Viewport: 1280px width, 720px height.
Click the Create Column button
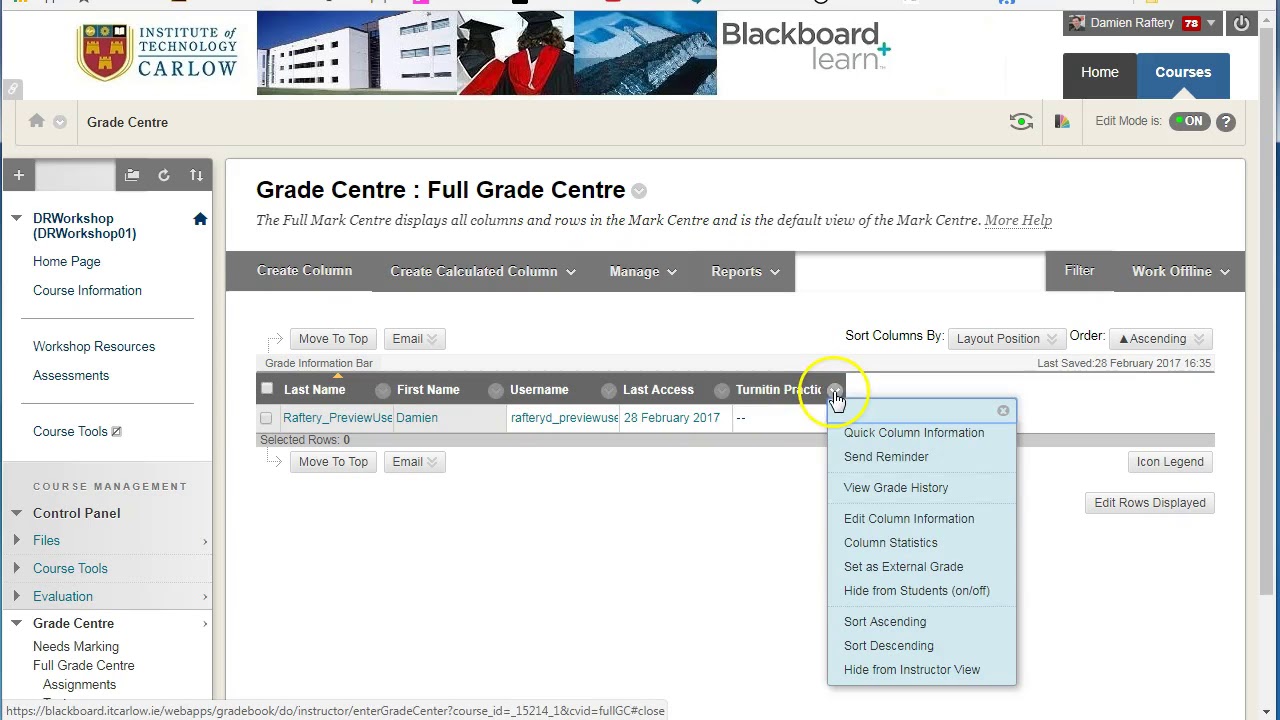304,271
